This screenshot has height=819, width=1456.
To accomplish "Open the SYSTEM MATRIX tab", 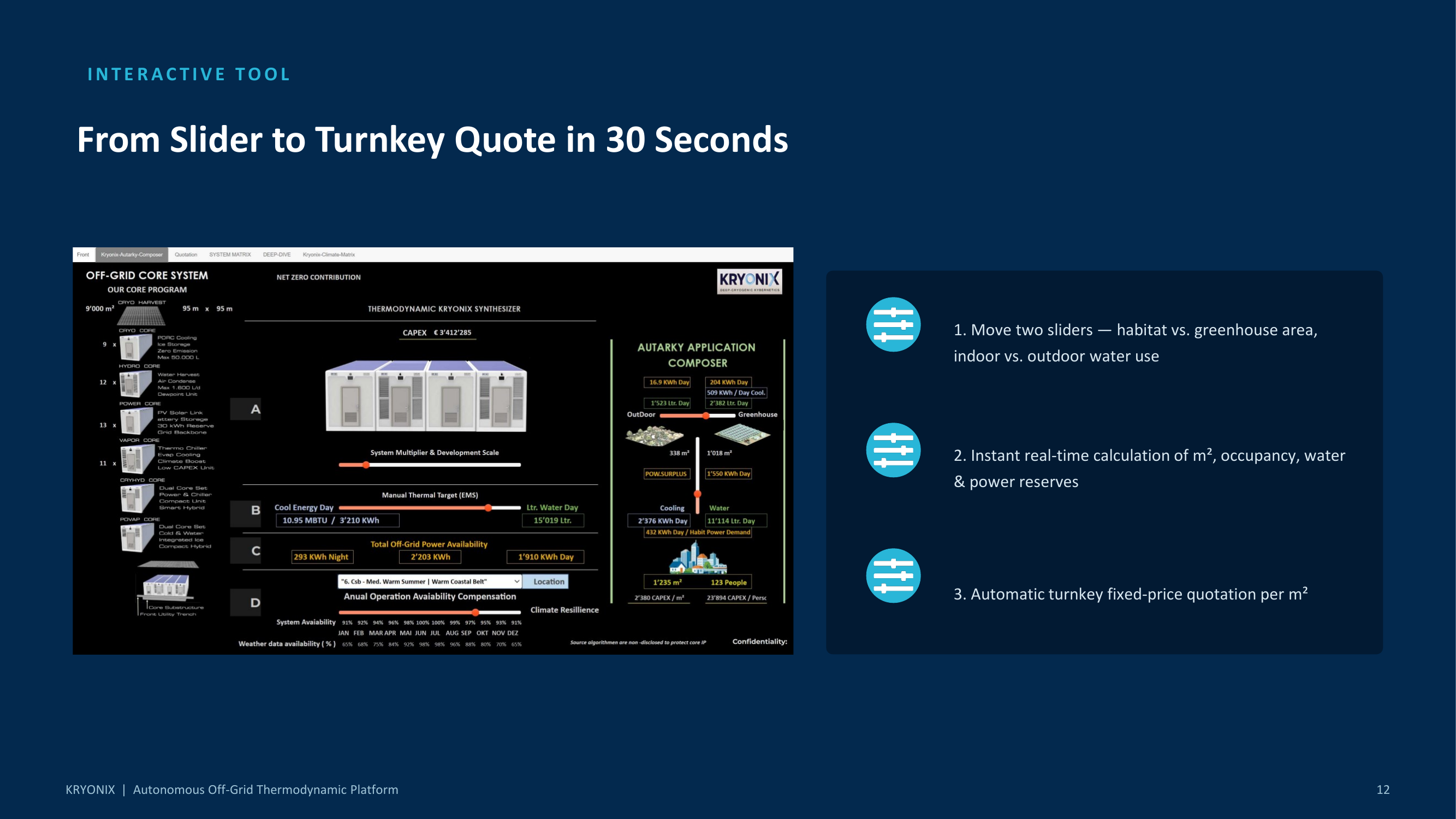I will pyautogui.click(x=230, y=254).
